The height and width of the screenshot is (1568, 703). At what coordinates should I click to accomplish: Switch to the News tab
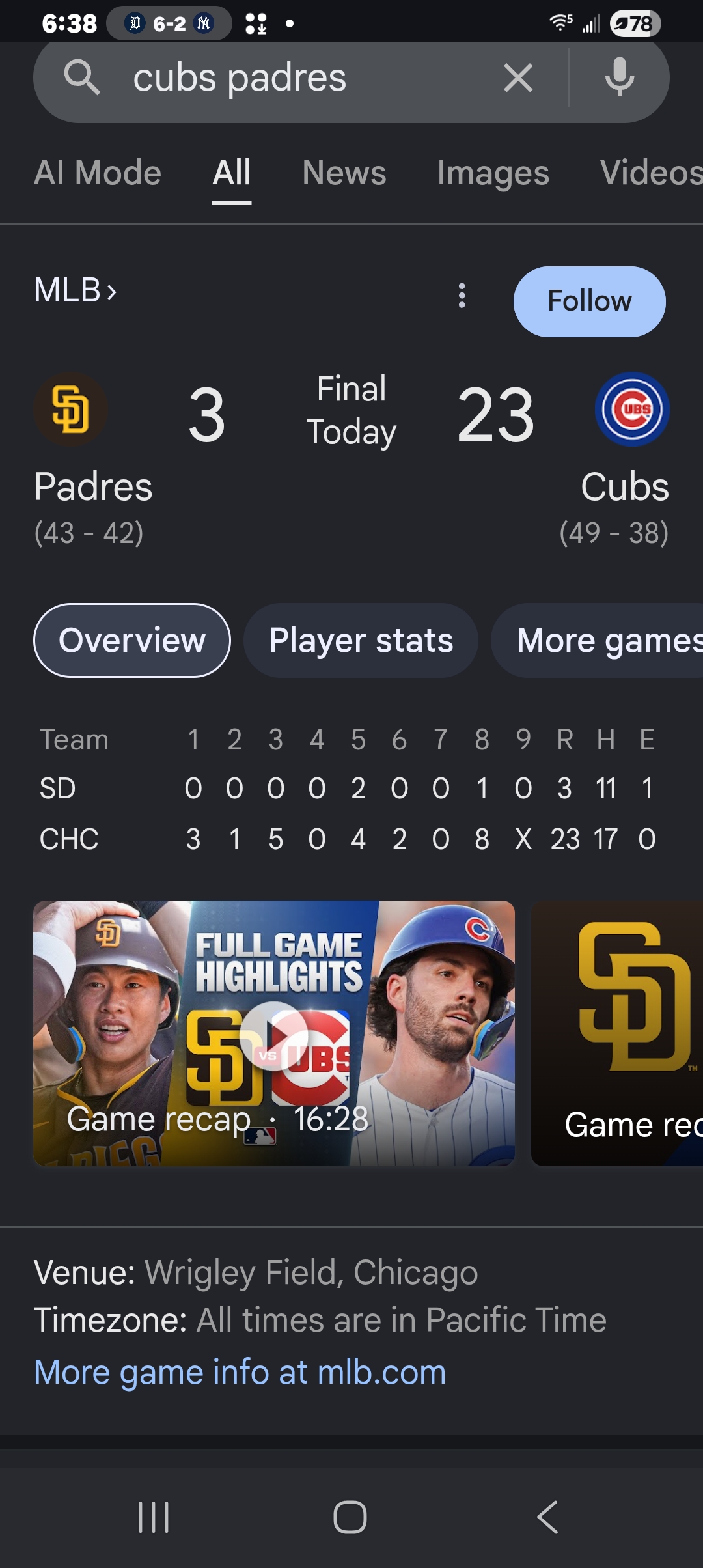344,173
